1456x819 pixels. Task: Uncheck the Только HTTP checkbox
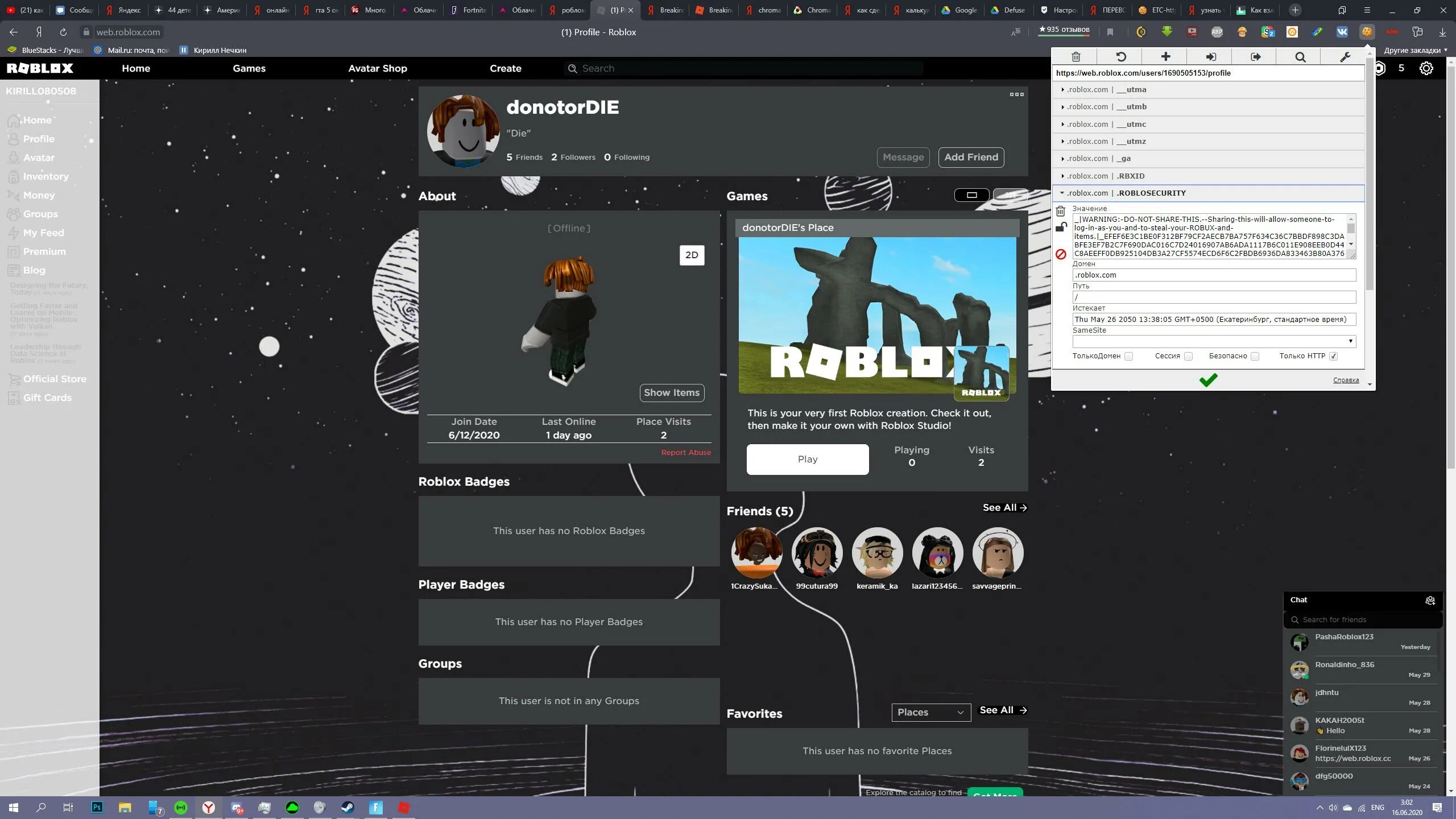coord(1333,356)
